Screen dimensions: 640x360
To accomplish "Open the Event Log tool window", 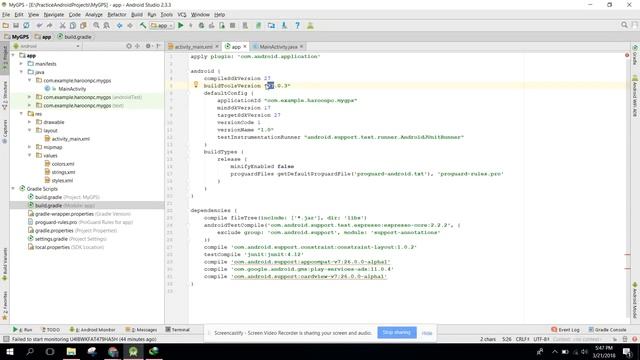I will [x=565, y=329].
